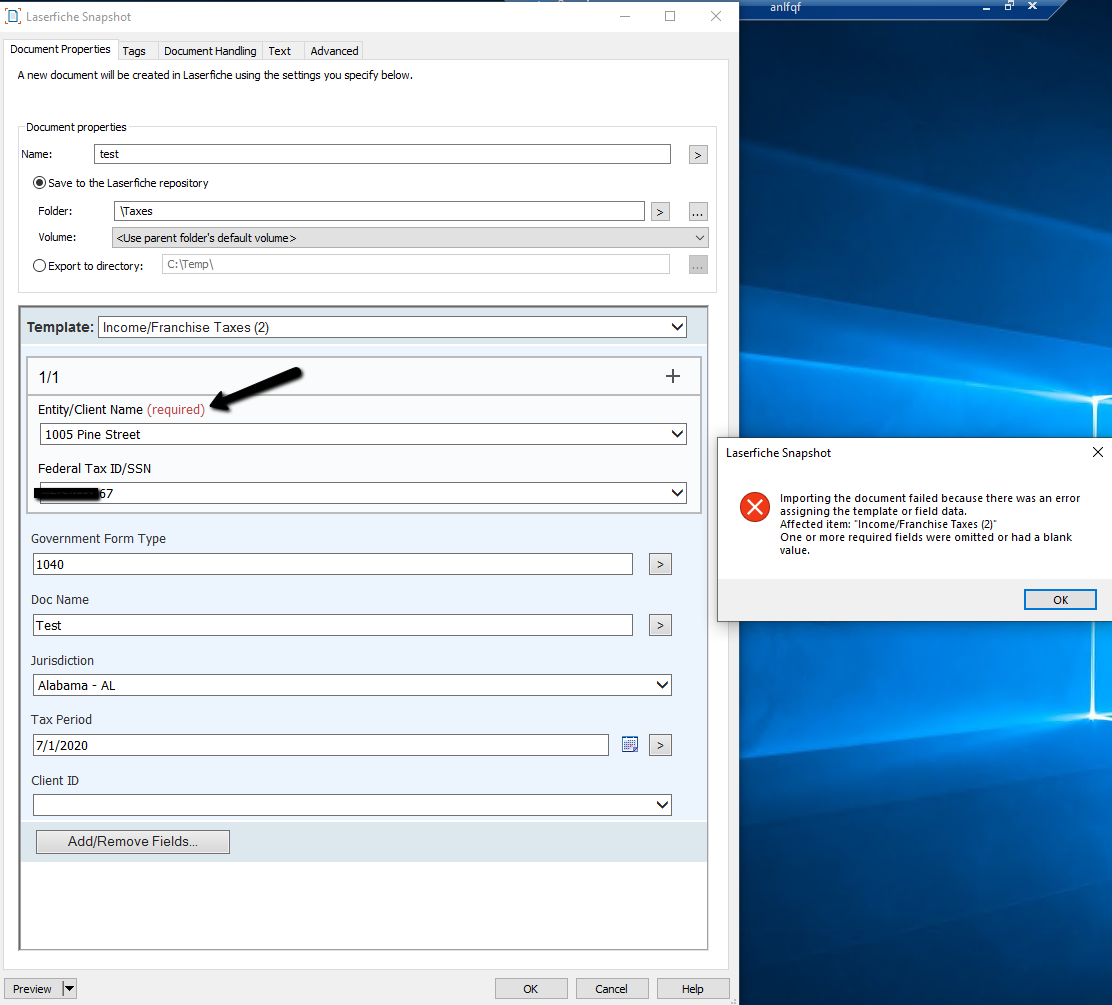
Task: Click the Help button
Action: pos(693,989)
